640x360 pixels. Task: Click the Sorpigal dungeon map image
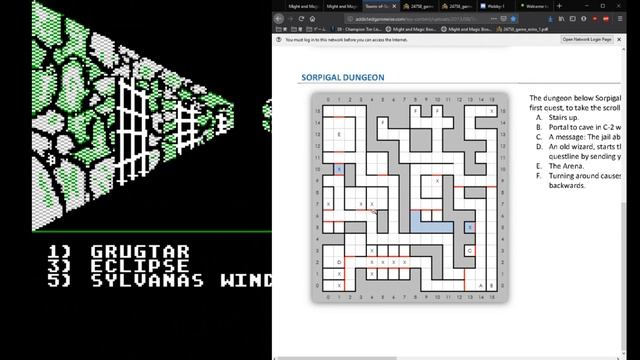[410, 198]
